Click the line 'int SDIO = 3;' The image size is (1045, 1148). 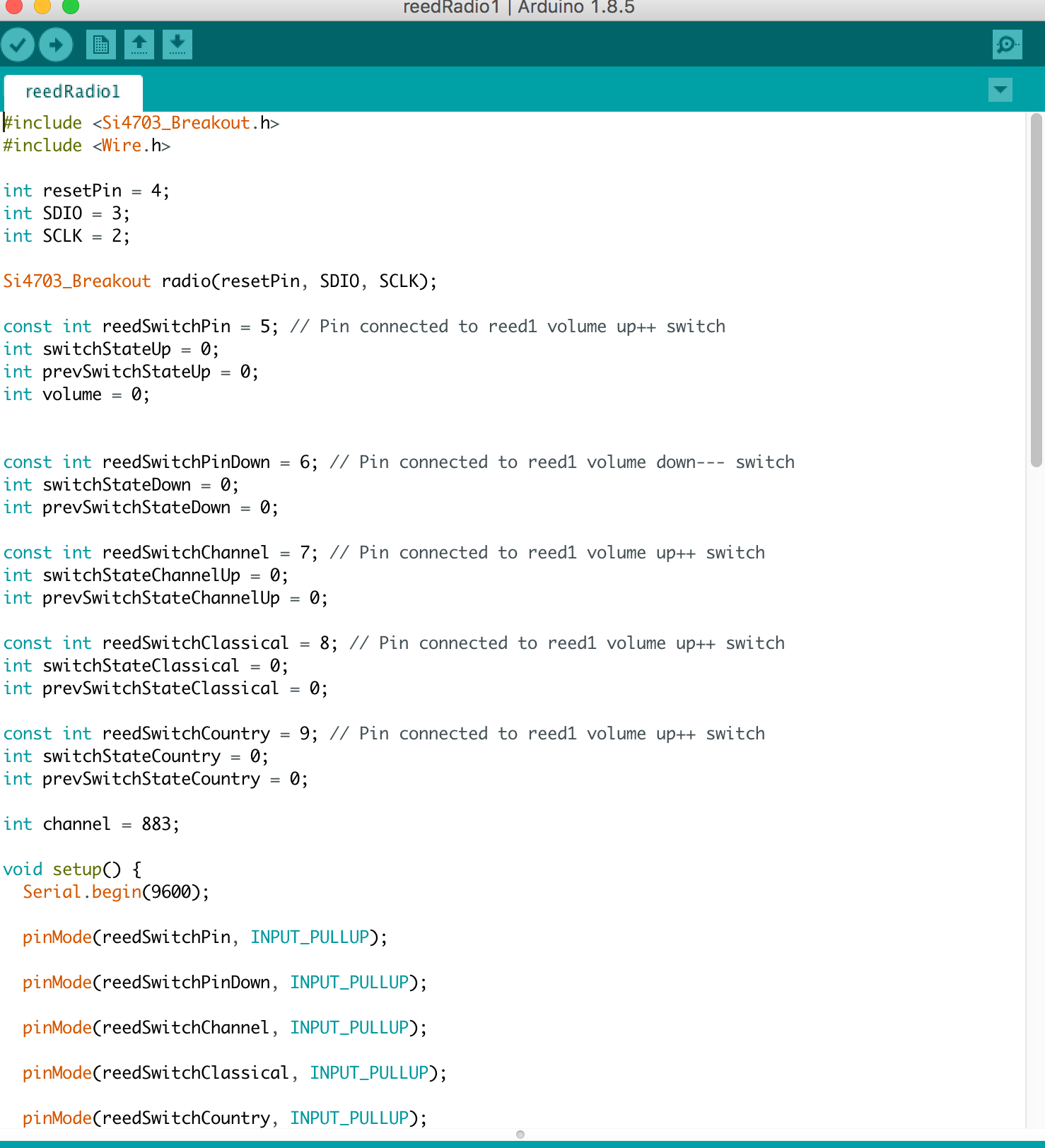66,213
